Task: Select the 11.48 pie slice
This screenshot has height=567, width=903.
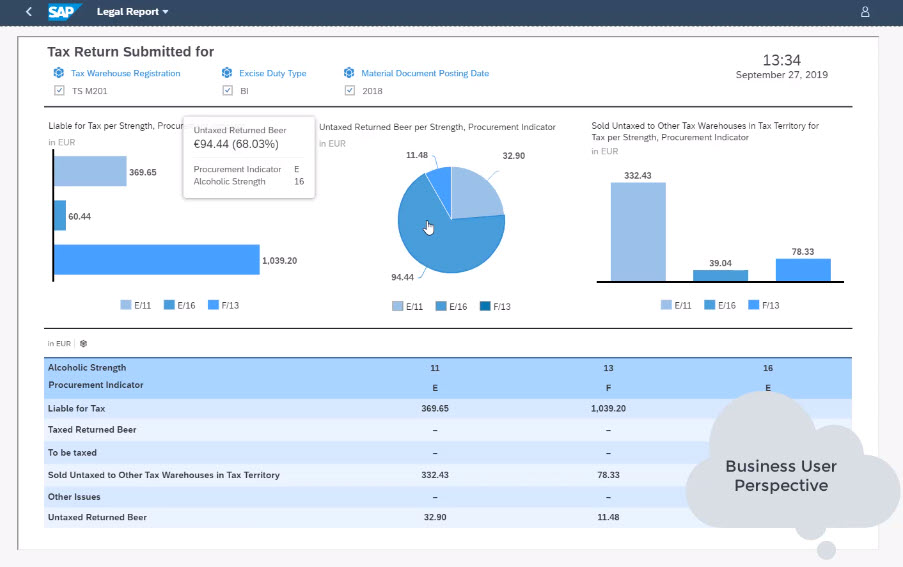Action: point(442,185)
